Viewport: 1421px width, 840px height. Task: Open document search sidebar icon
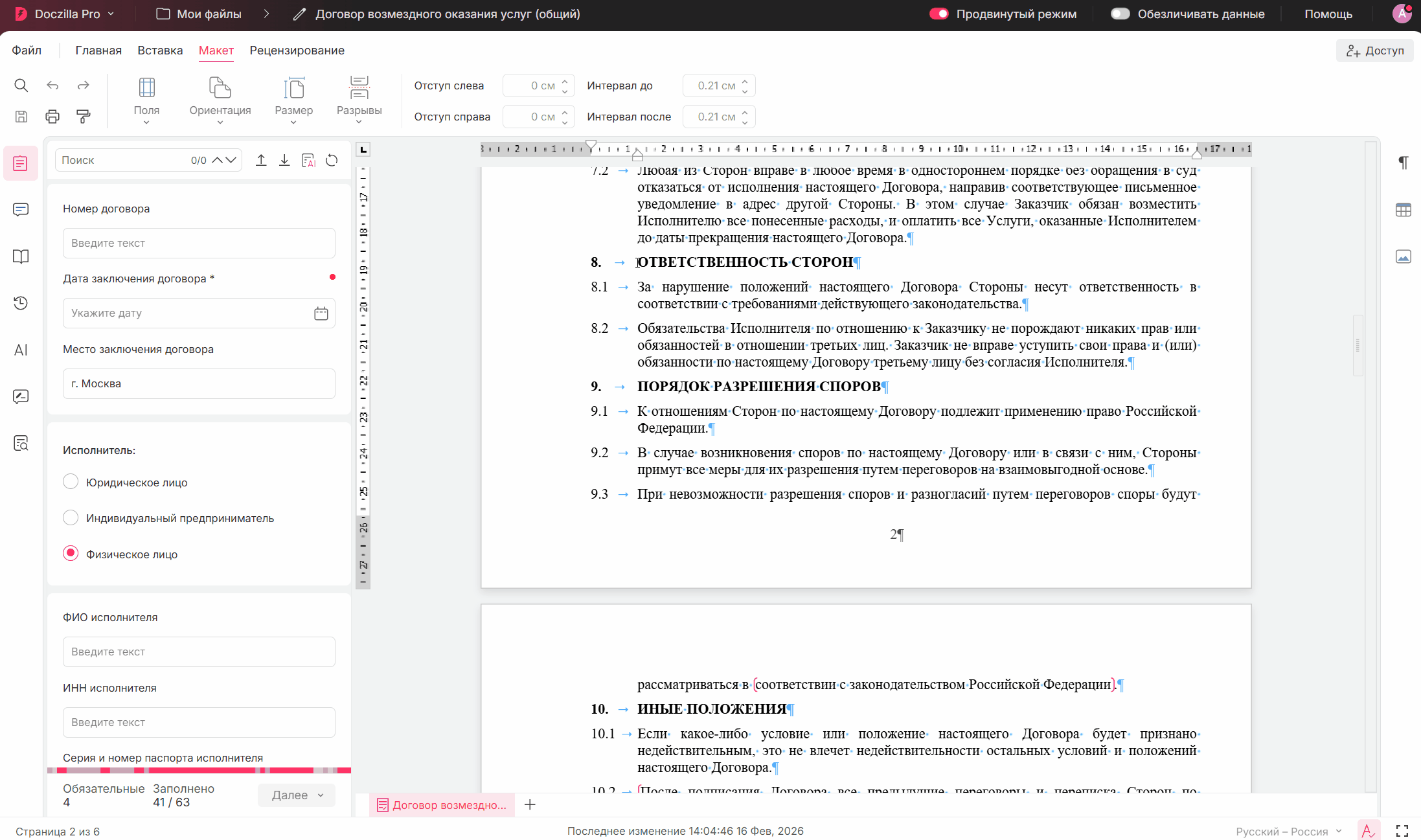[x=21, y=443]
